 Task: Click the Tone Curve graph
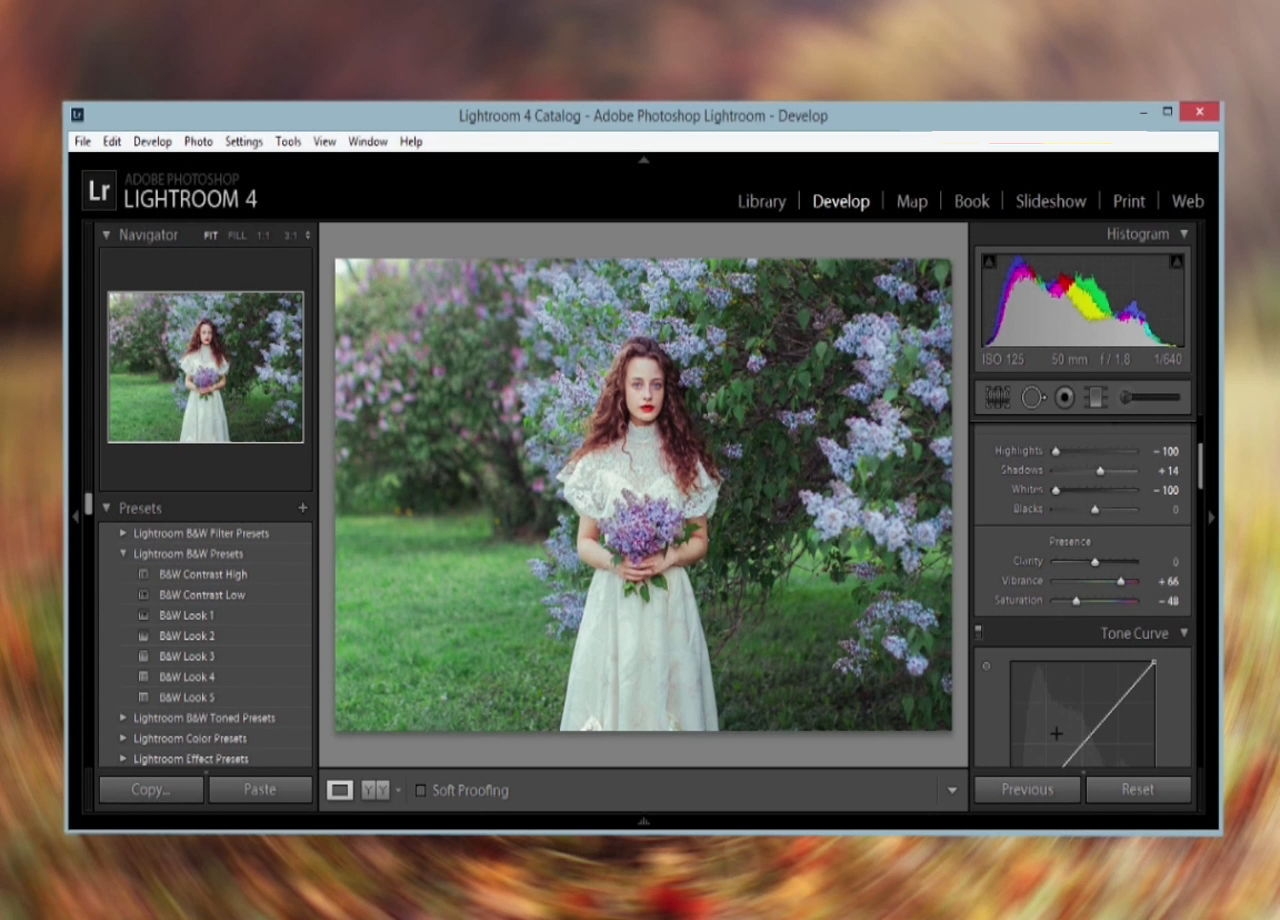click(x=1083, y=714)
